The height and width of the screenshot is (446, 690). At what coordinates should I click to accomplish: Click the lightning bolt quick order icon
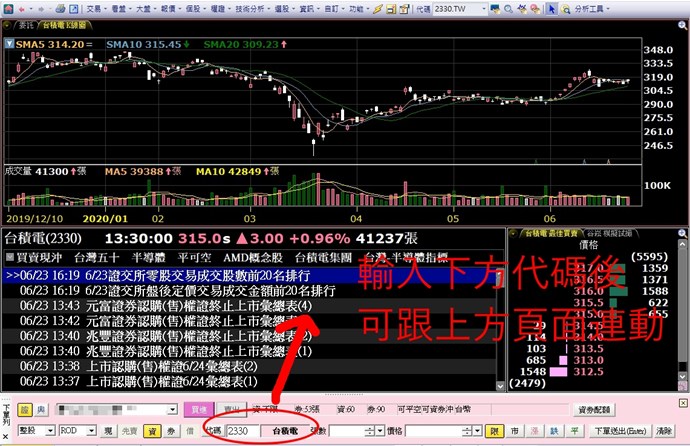click(378, 9)
